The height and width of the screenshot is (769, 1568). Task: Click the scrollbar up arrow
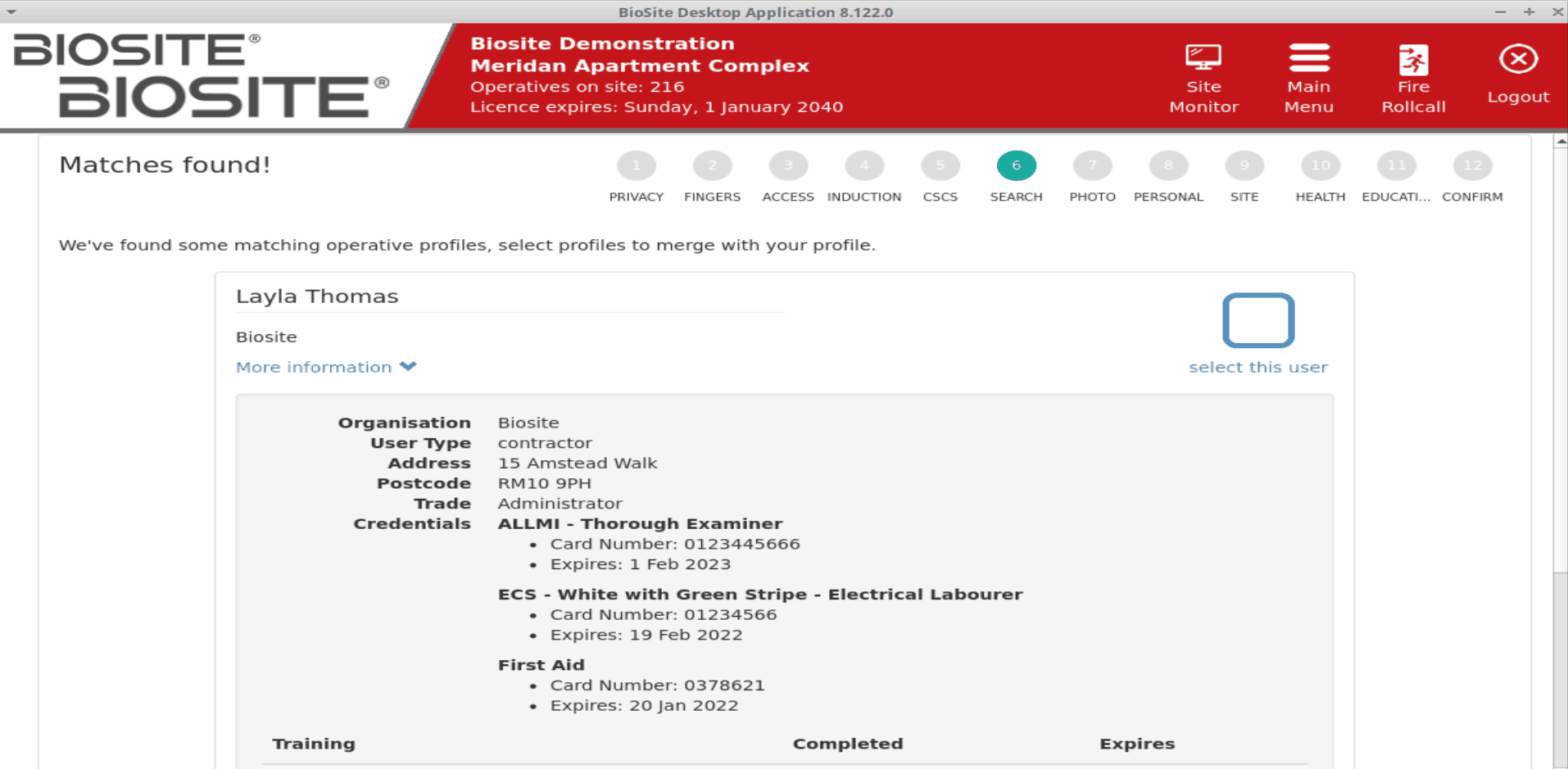[1561, 142]
